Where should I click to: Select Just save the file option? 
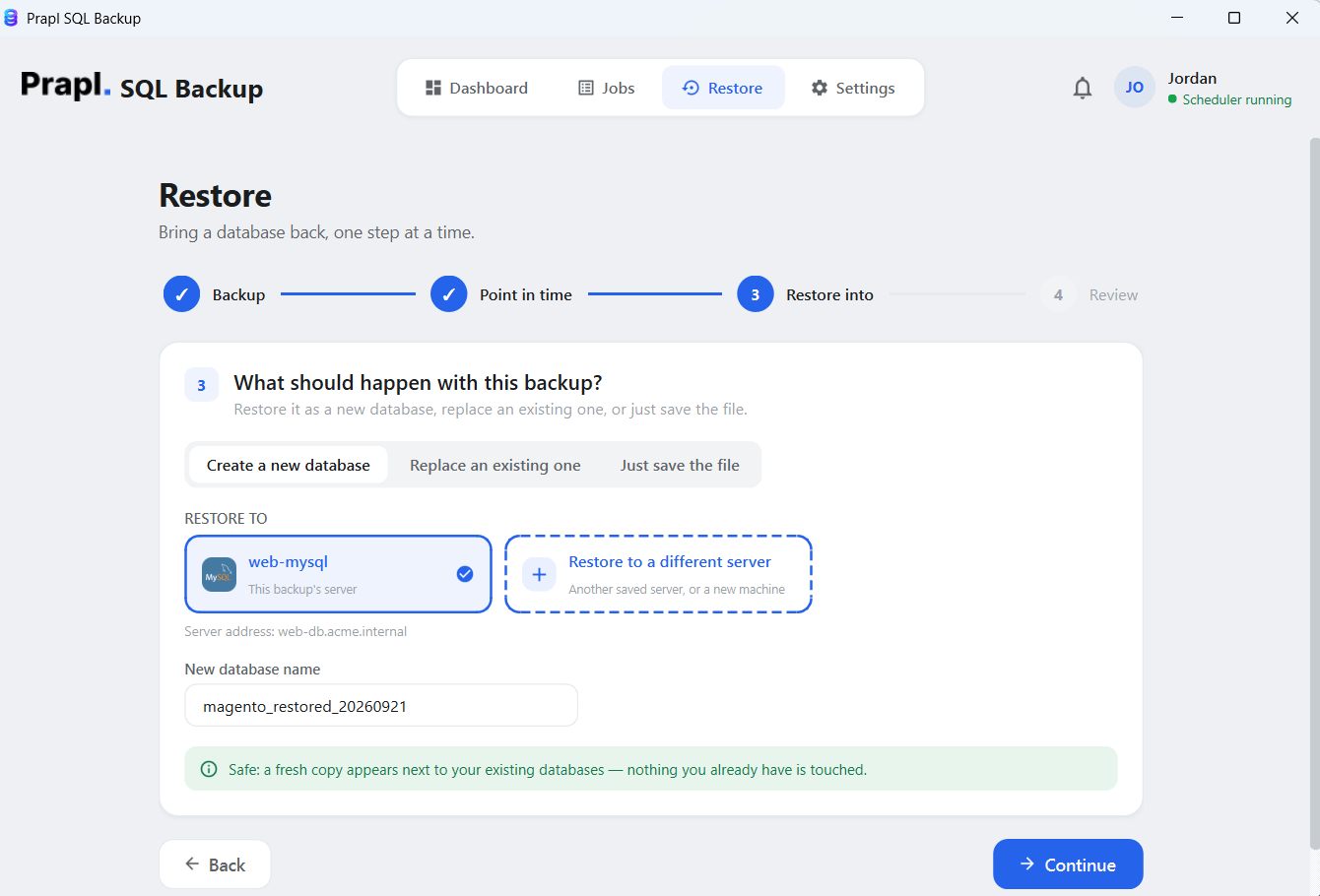coord(680,465)
